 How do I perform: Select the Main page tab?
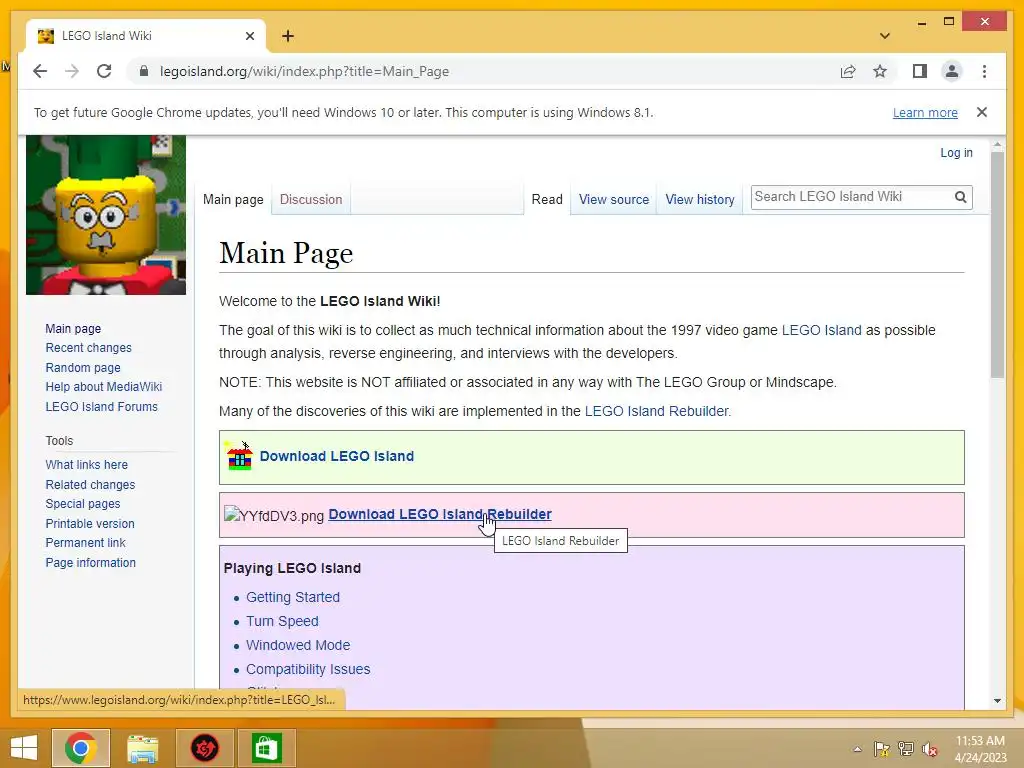pos(233,199)
